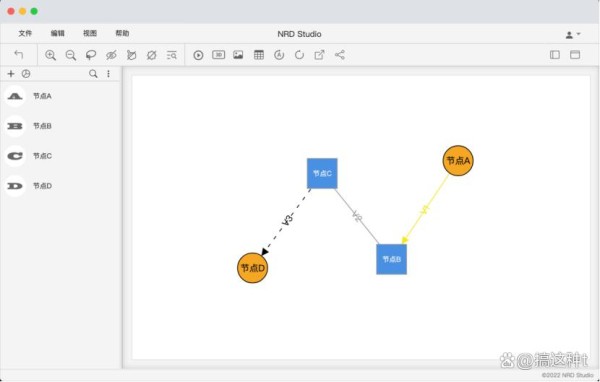Viewport: 600px width, 382px height.
Task: Open the user account dropdown
Action: pos(573,35)
